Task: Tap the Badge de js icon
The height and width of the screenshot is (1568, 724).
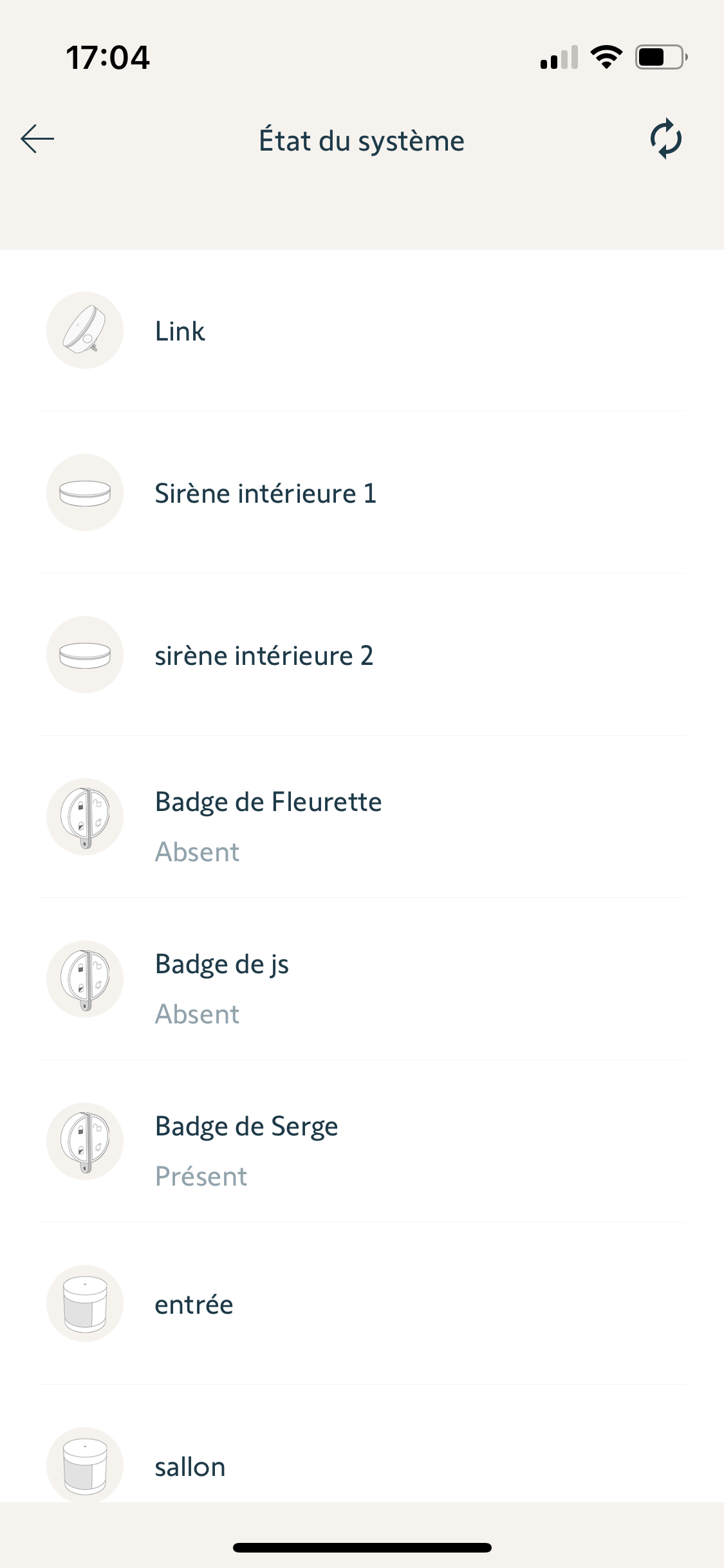Action: point(85,979)
